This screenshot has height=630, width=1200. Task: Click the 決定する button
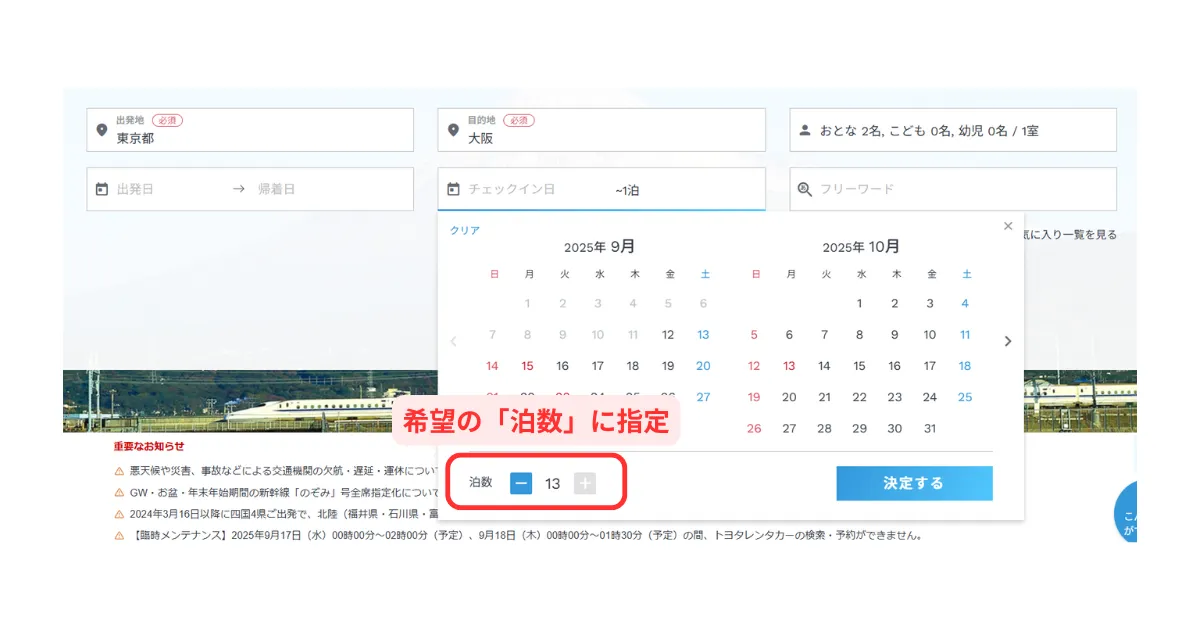pos(914,483)
